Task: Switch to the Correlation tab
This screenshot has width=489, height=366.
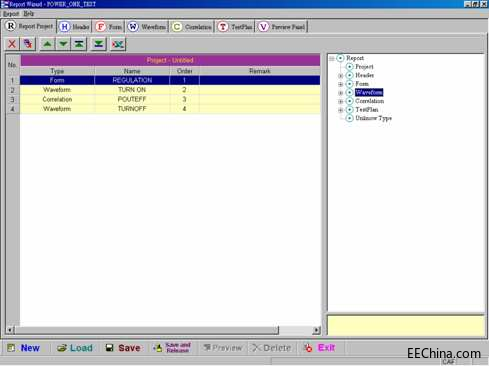Action: coord(192,27)
